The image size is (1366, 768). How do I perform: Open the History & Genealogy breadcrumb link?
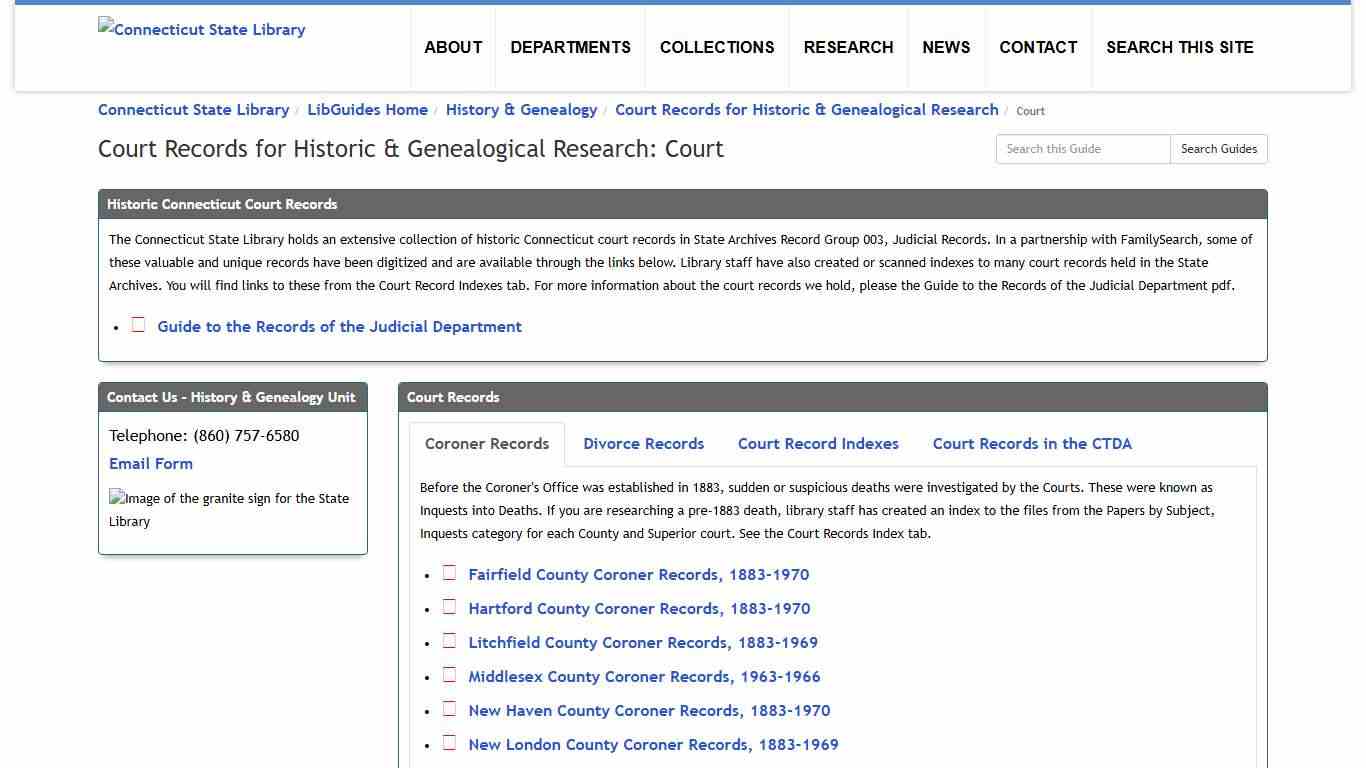521,109
